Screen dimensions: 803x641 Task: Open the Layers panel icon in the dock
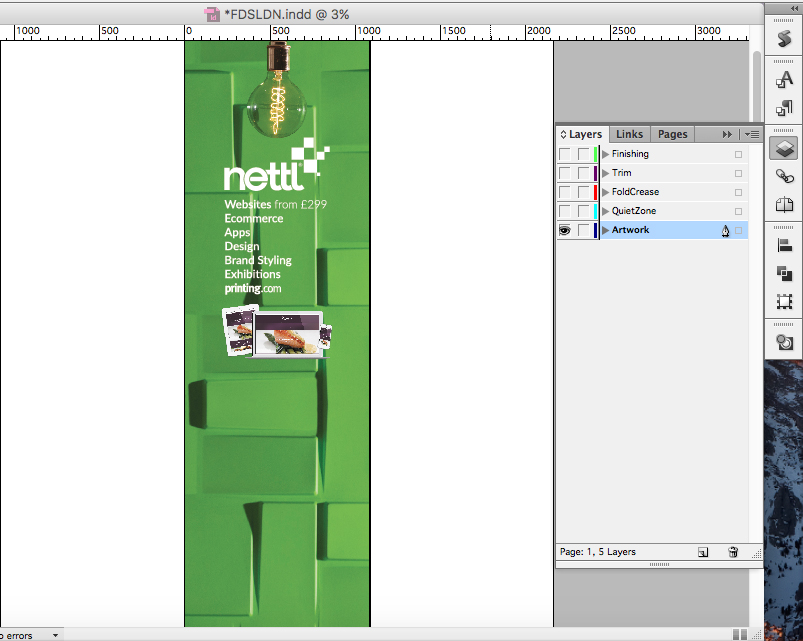point(785,149)
